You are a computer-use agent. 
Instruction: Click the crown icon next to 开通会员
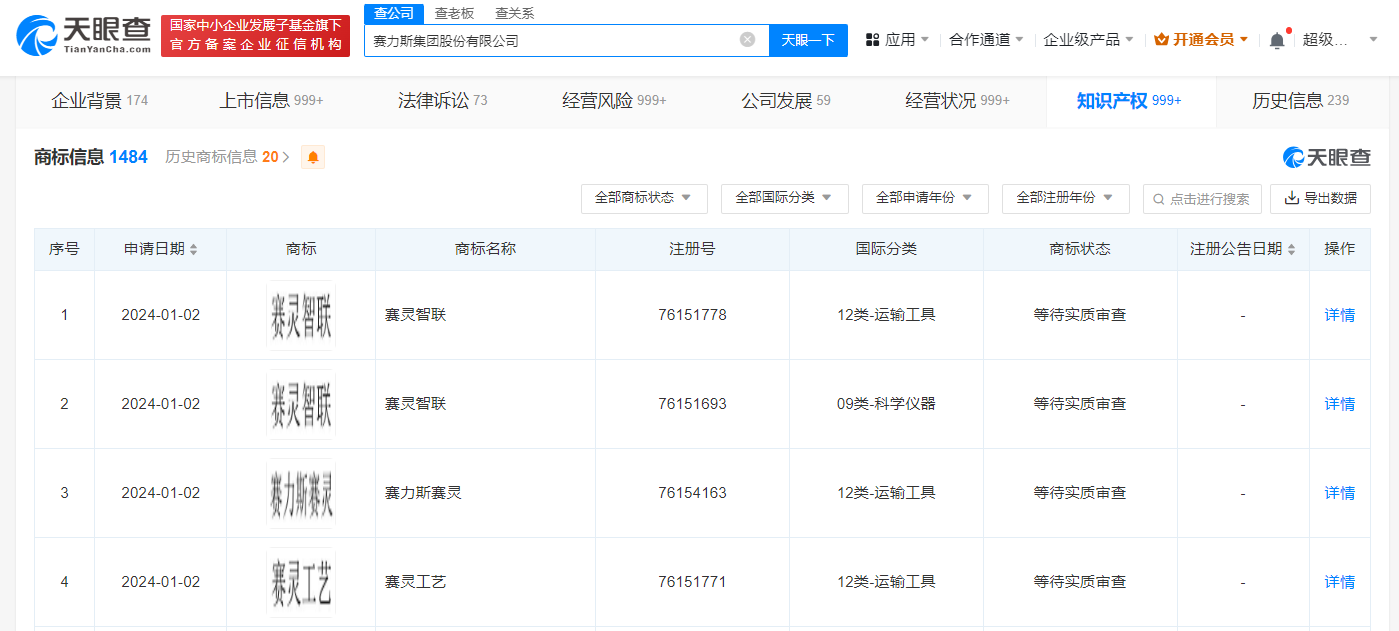point(1161,40)
